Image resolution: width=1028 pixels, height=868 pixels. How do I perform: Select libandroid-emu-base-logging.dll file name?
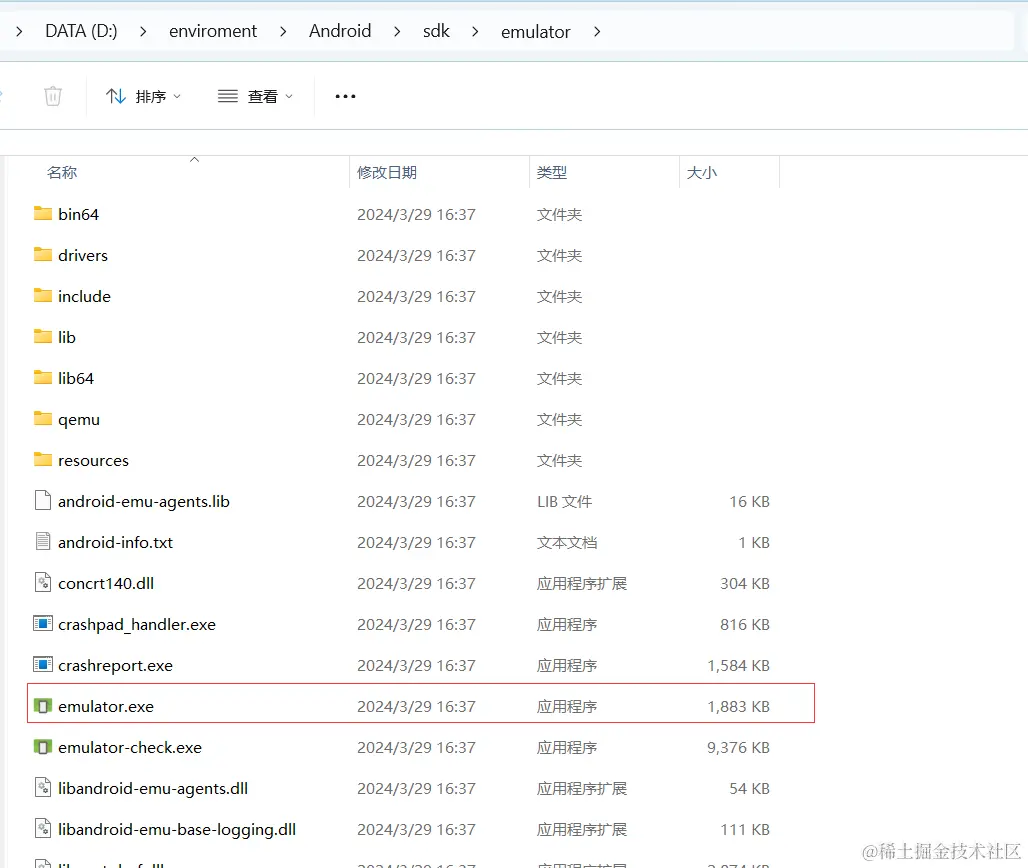(x=176, y=829)
